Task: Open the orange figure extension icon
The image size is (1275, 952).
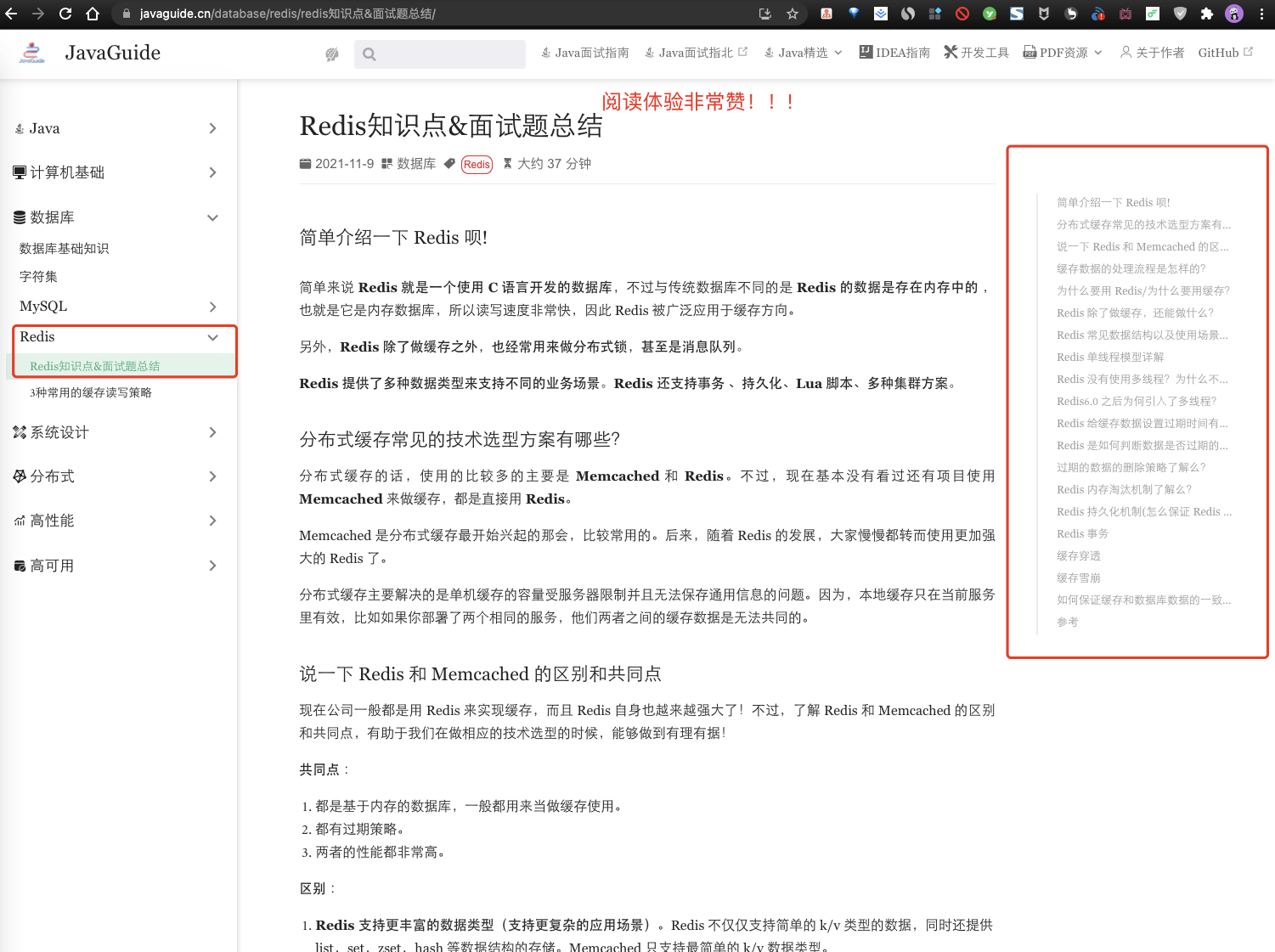Action: coord(826,14)
